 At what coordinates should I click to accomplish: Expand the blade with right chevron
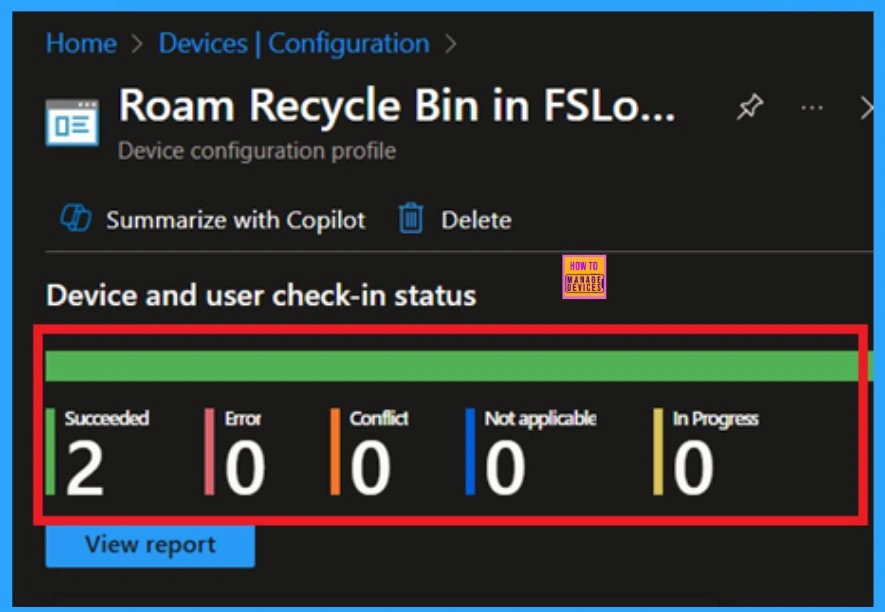866,108
